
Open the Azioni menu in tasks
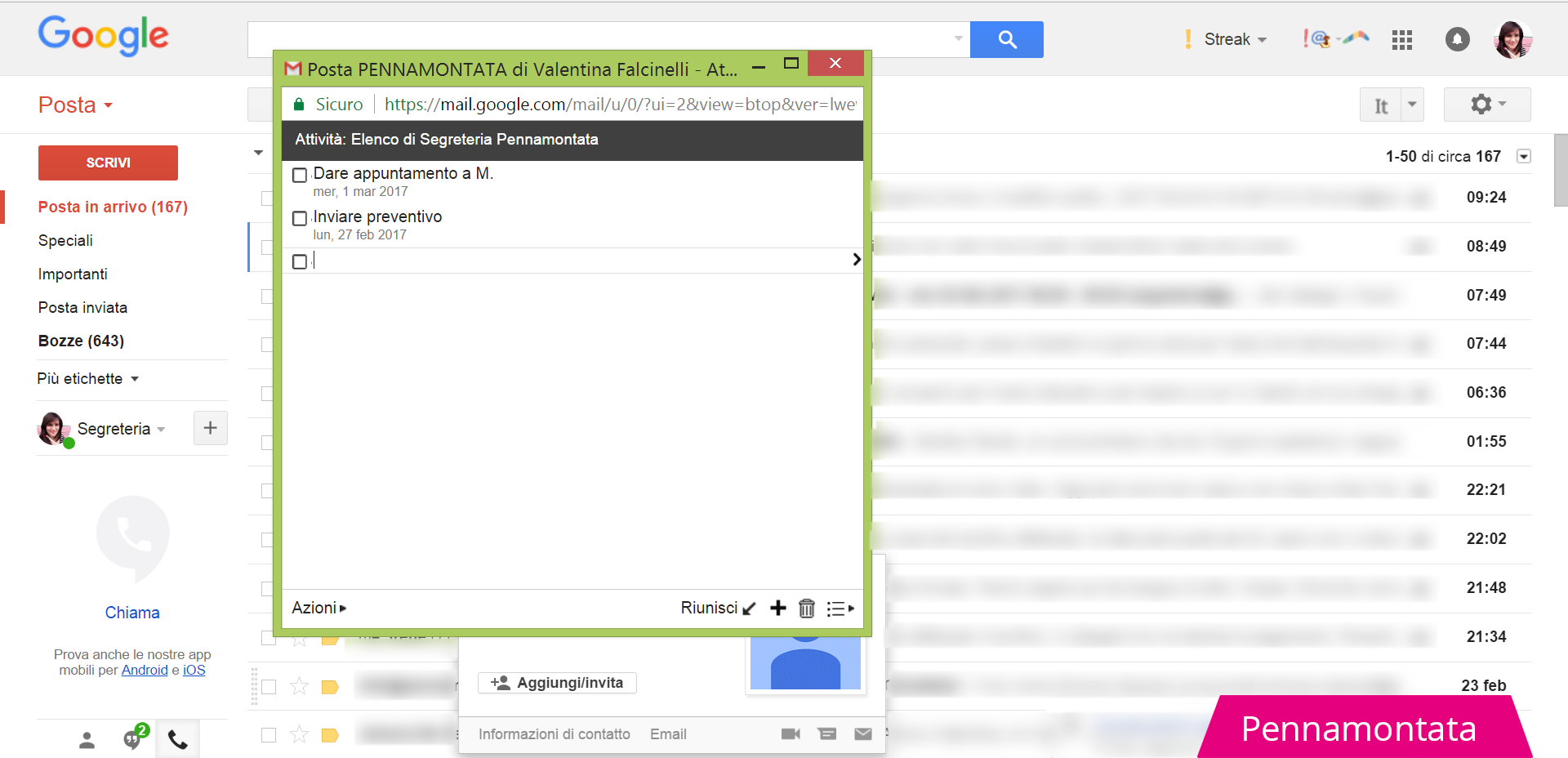click(318, 609)
